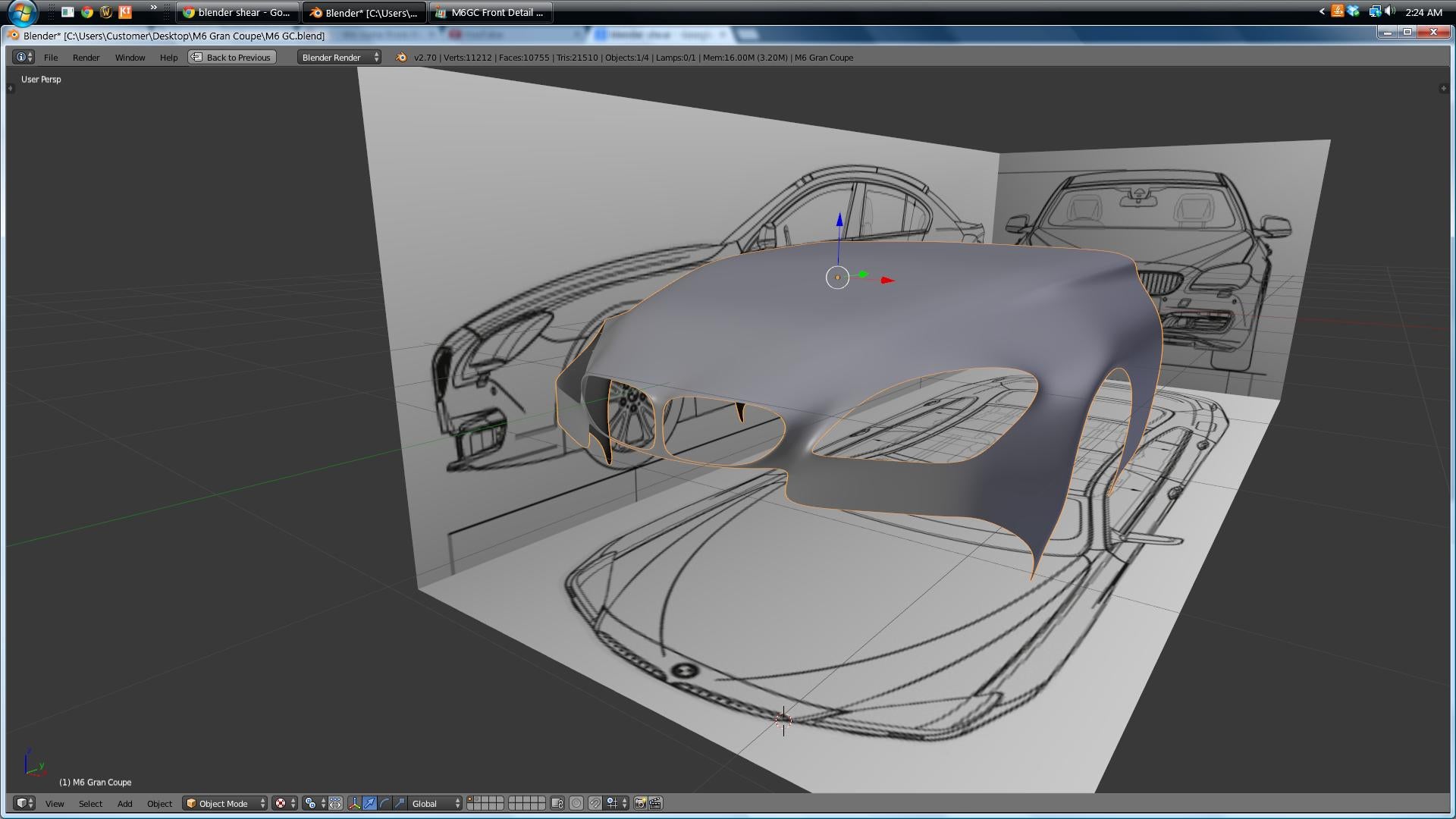Open the Global transform orientation dropdown
This screenshot has height=819, width=1456.
[435, 803]
